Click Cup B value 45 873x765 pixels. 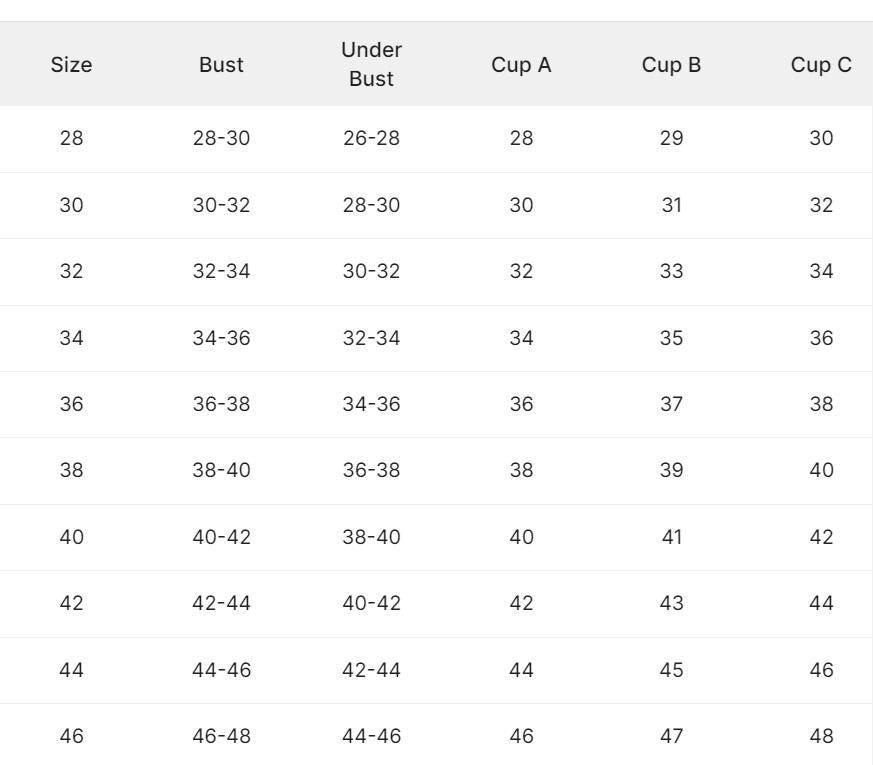(671, 669)
